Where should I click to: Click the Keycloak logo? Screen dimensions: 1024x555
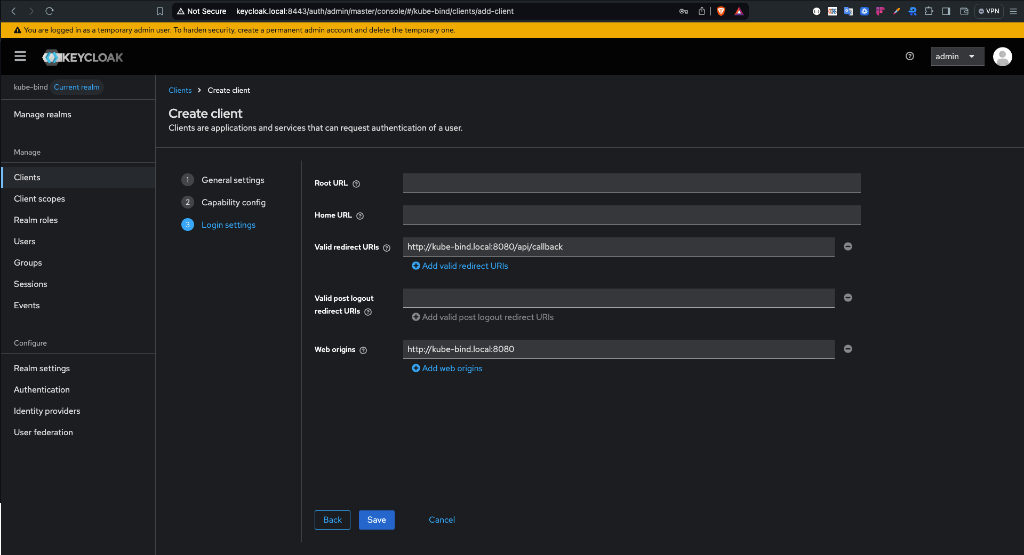click(x=83, y=57)
